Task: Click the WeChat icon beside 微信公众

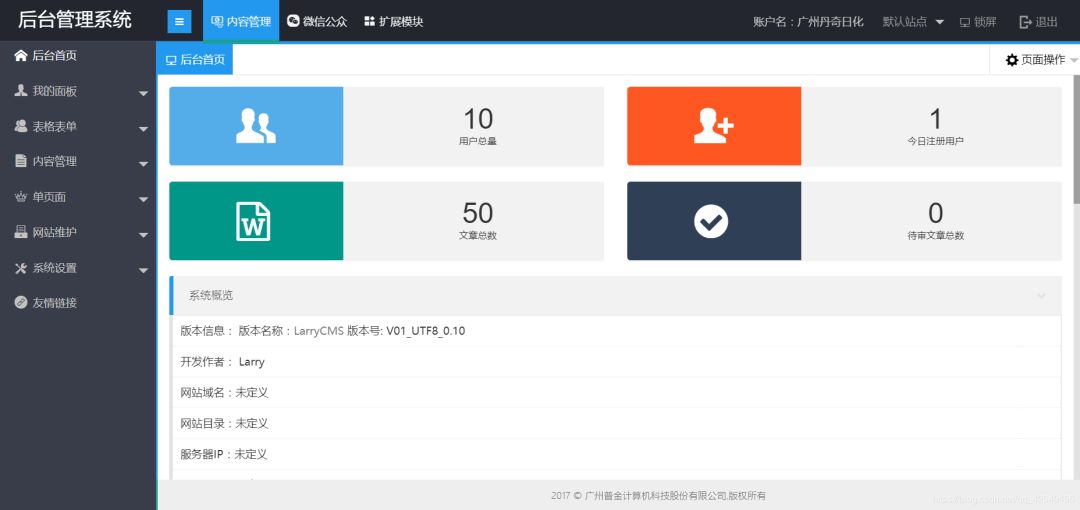Action: [x=293, y=21]
